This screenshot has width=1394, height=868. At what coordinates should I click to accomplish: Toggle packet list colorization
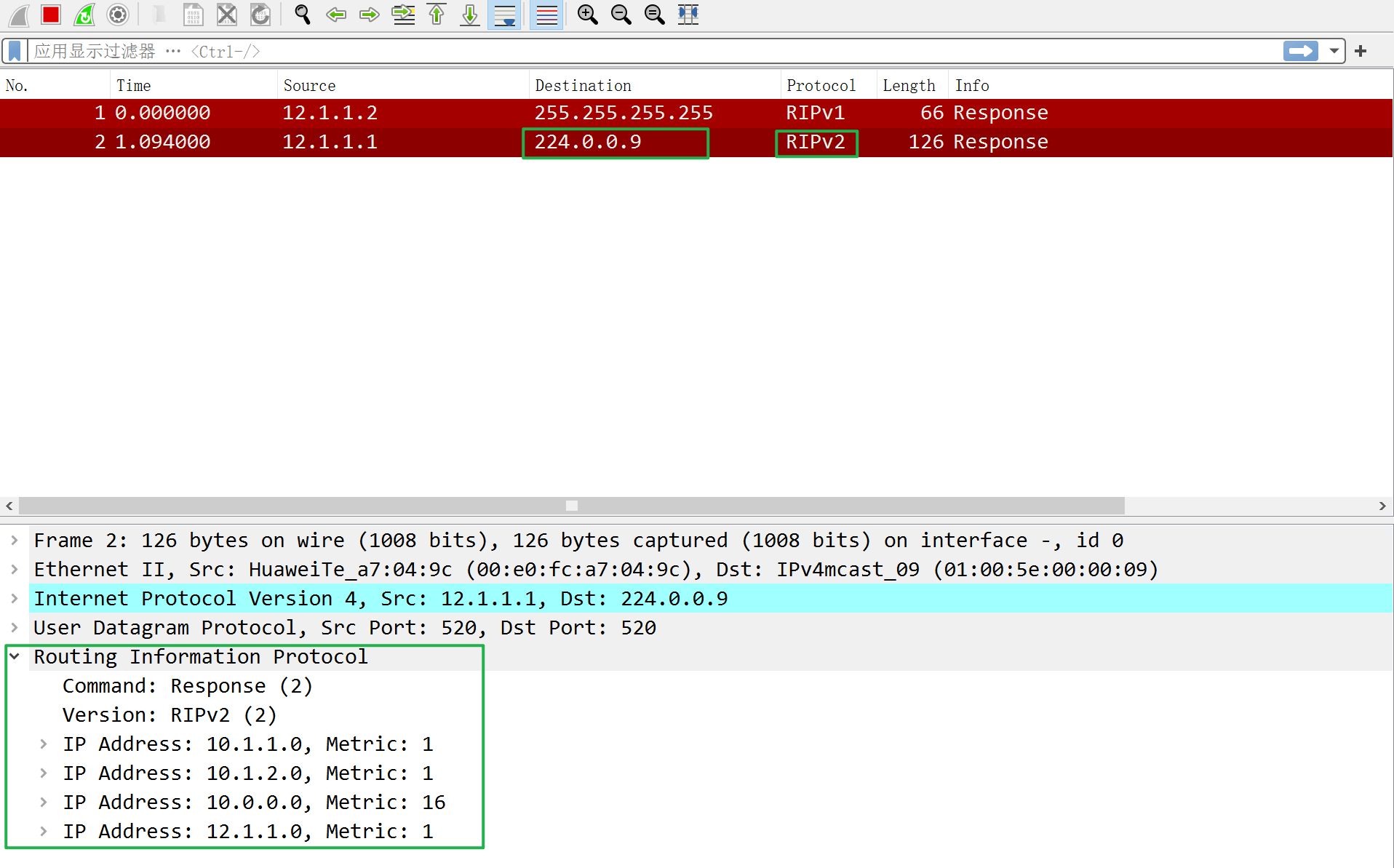[x=546, y=15]
